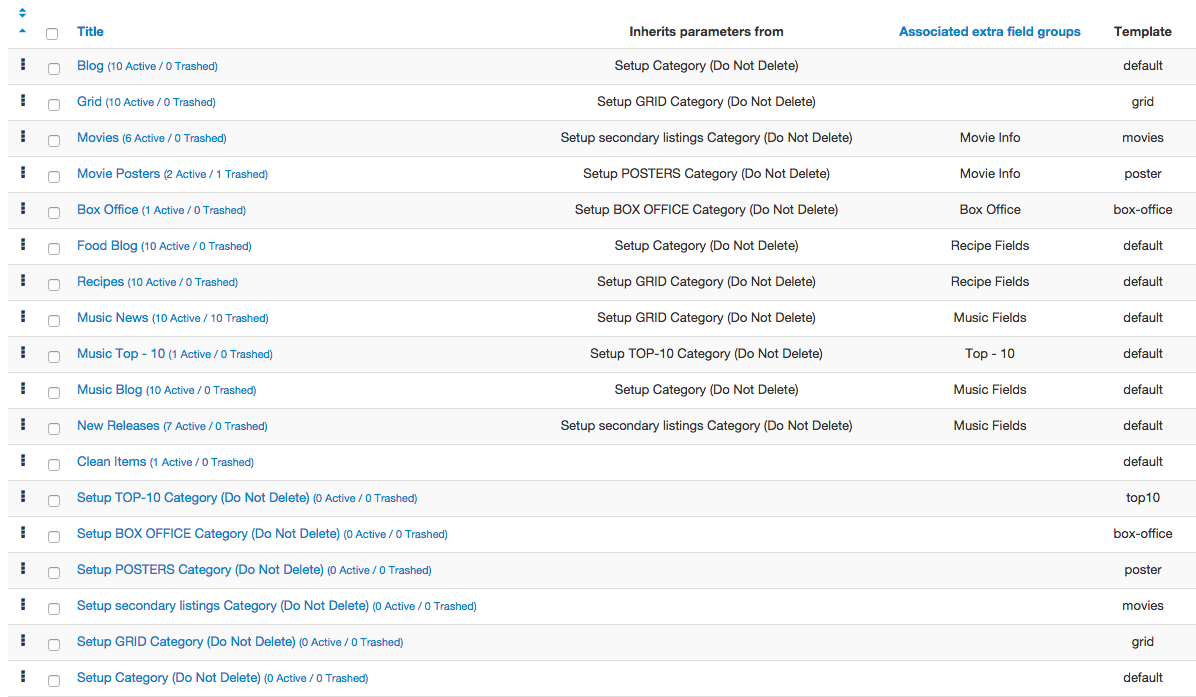
Task: Check the select-all checkbox in header
Action: tap(52, 34)
